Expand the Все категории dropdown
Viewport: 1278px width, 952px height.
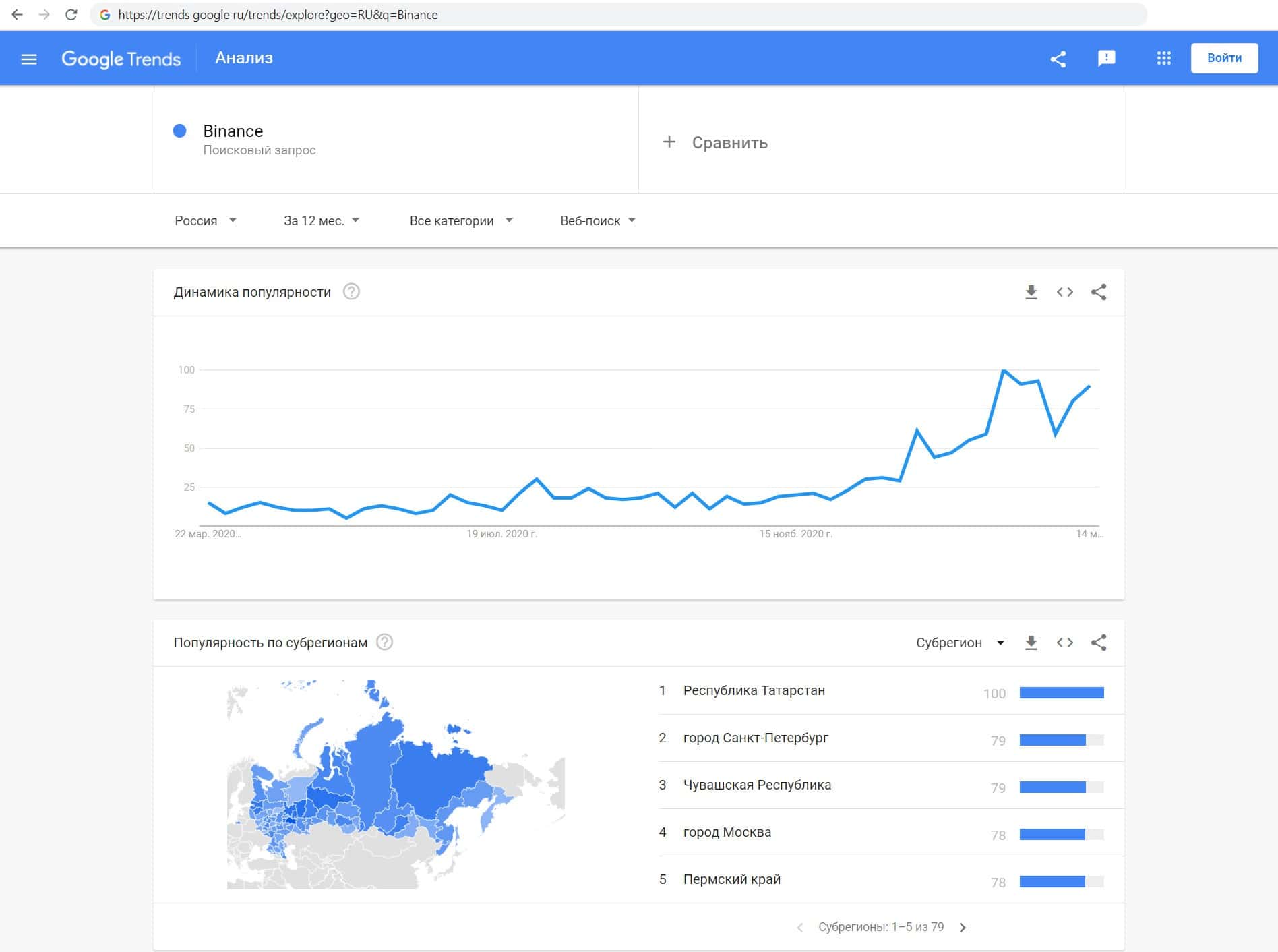(461, 220)
